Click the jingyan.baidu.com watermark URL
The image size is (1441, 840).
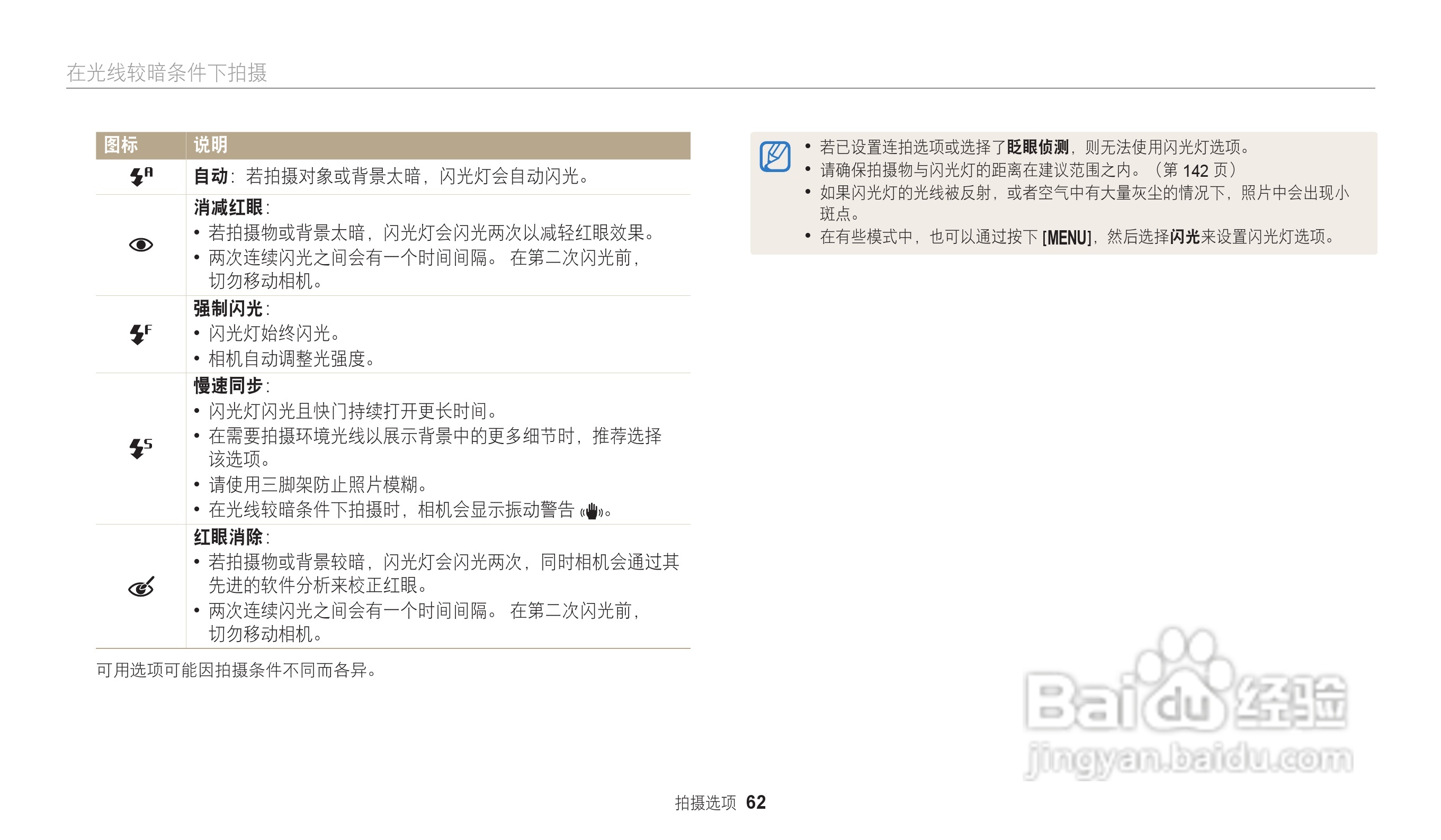coord(1189,760)
